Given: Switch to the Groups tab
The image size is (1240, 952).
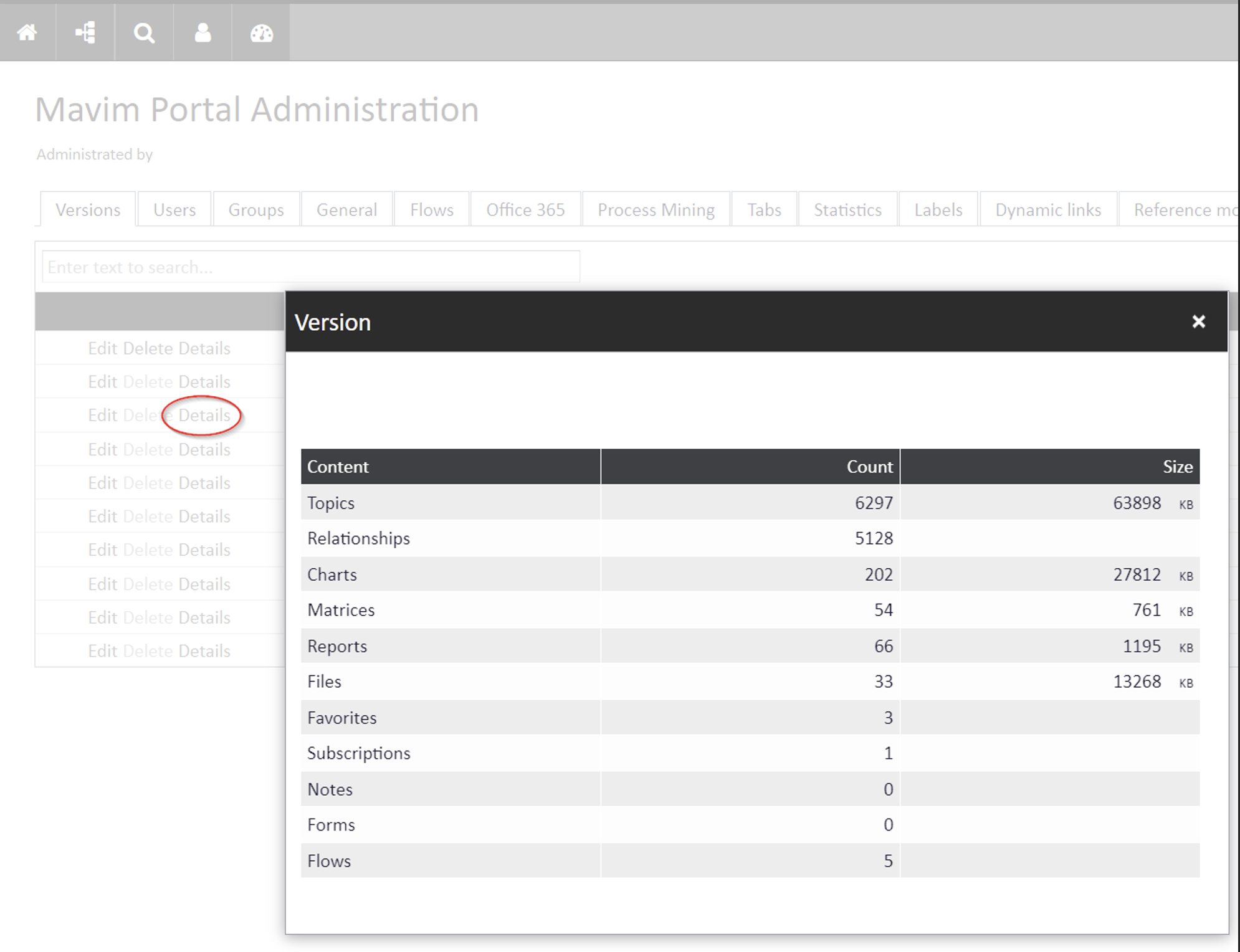Looking at the screenshot, I should [256, 210].
